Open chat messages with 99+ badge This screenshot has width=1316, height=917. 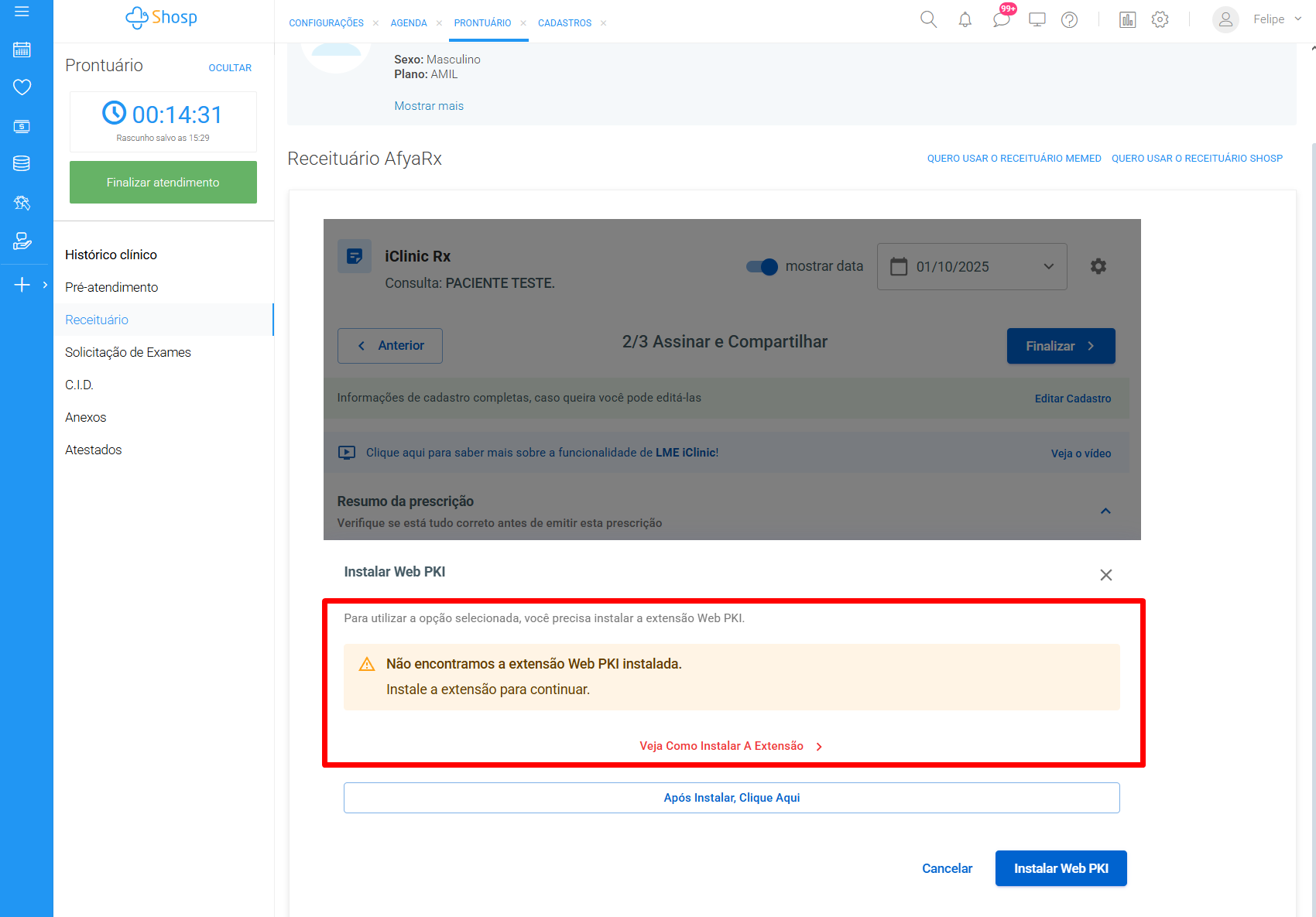[1002, 19]
